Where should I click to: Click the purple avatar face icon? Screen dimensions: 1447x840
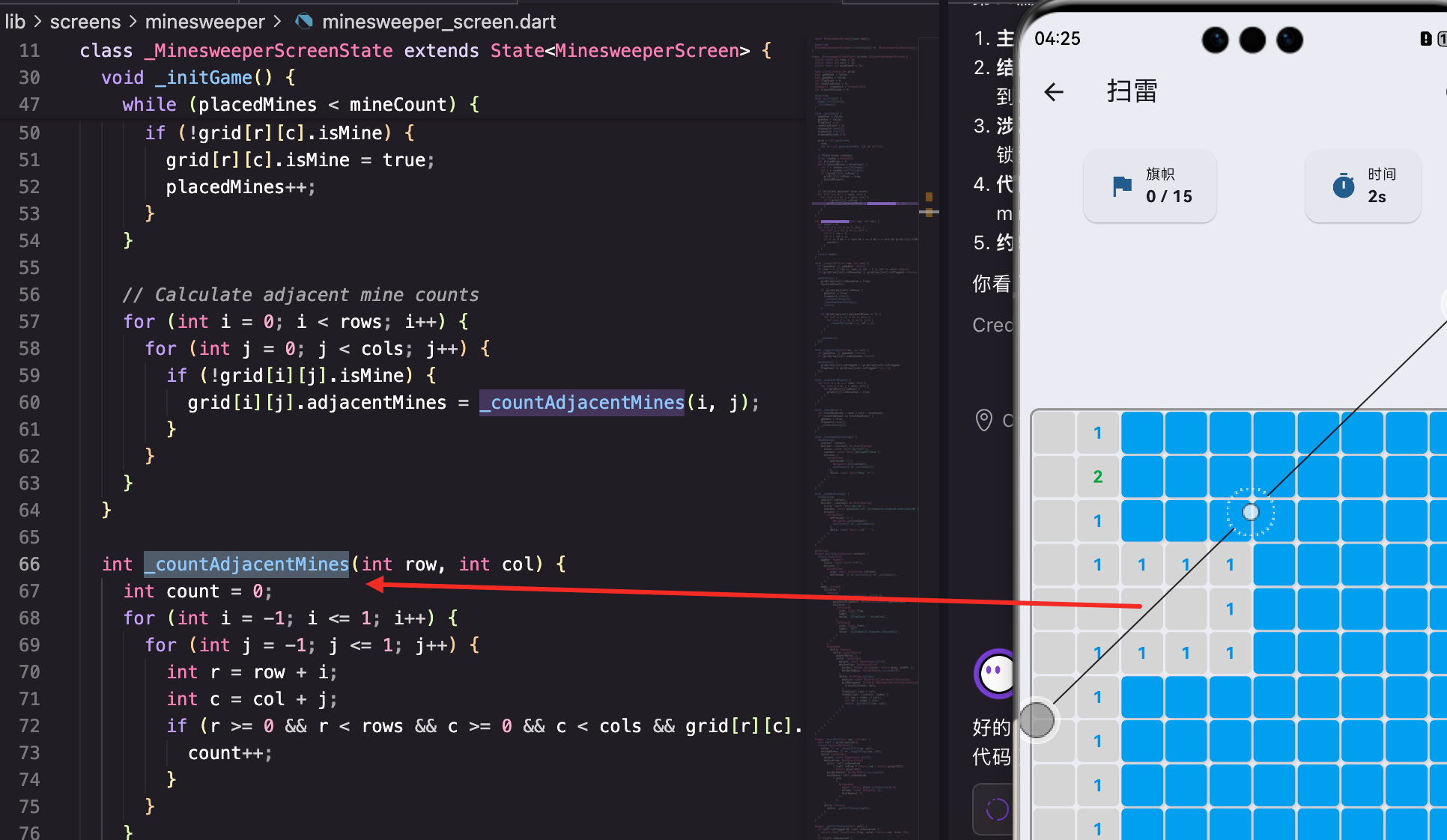click(x=995, y=672)
